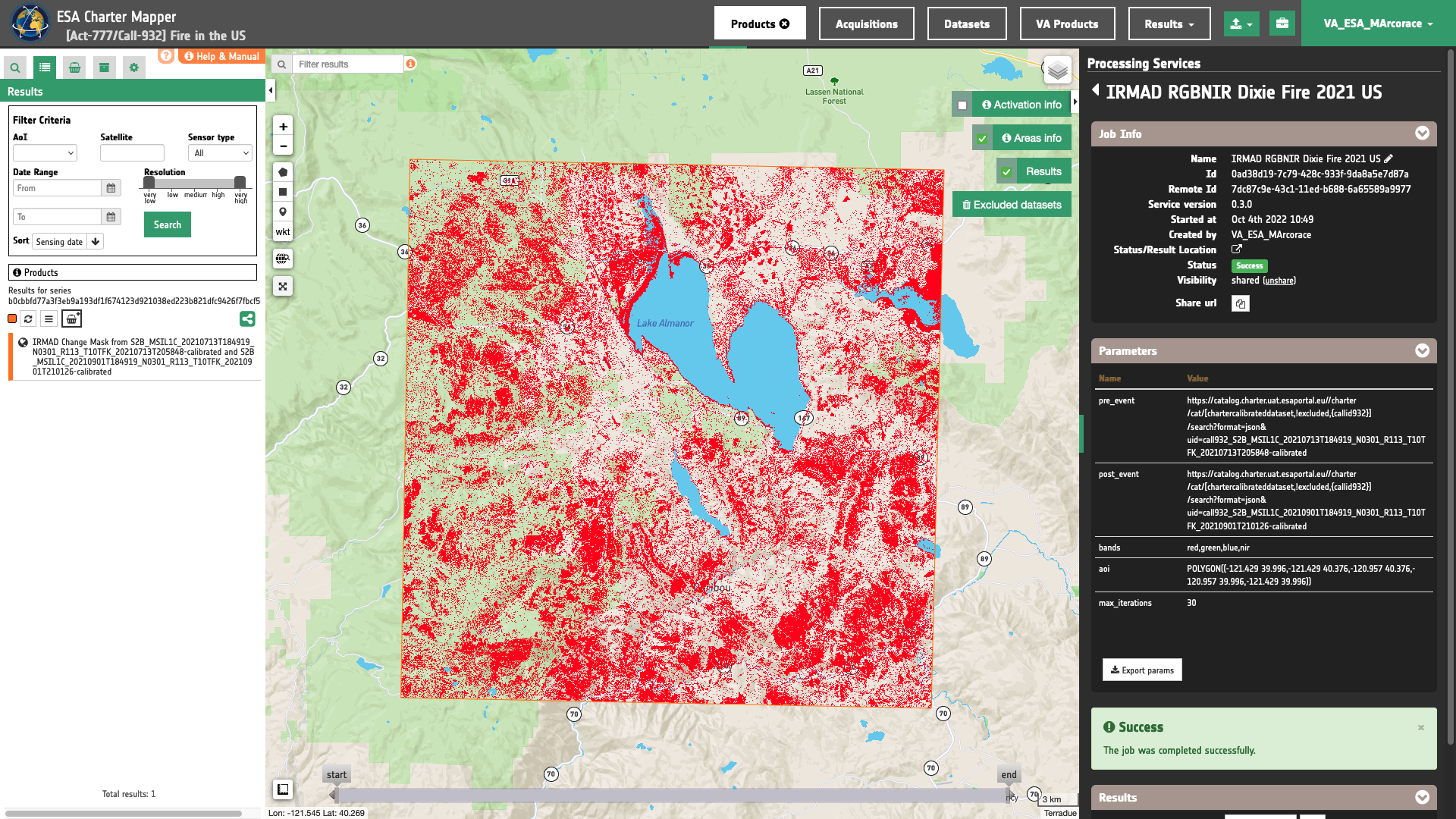Open the data basket tab icon
The image size is (1456, 819).
pyautogui.click(x=74, y=67)
